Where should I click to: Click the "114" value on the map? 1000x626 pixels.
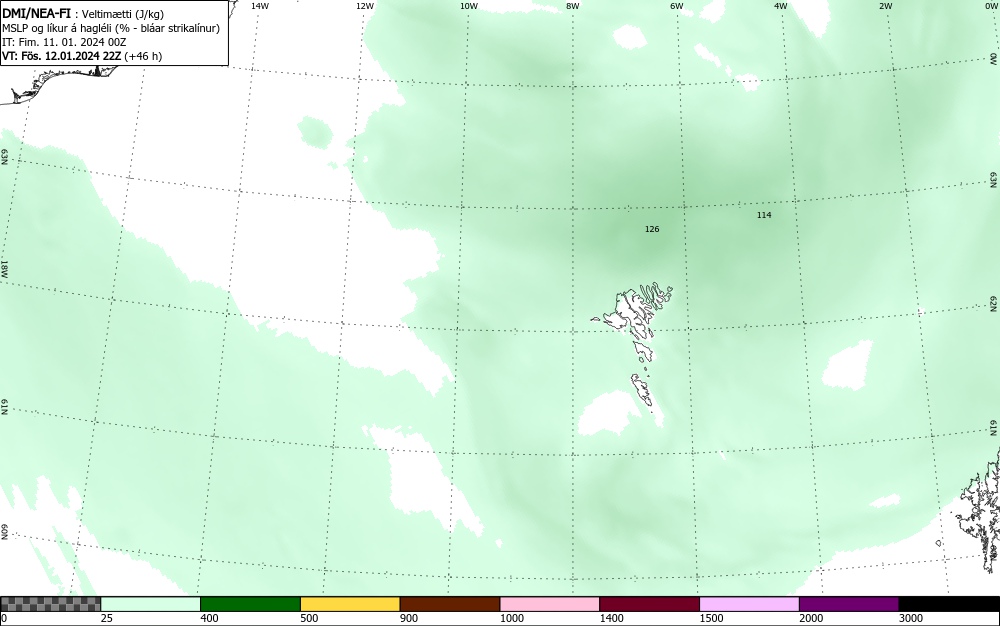click(x=764, y=215)
